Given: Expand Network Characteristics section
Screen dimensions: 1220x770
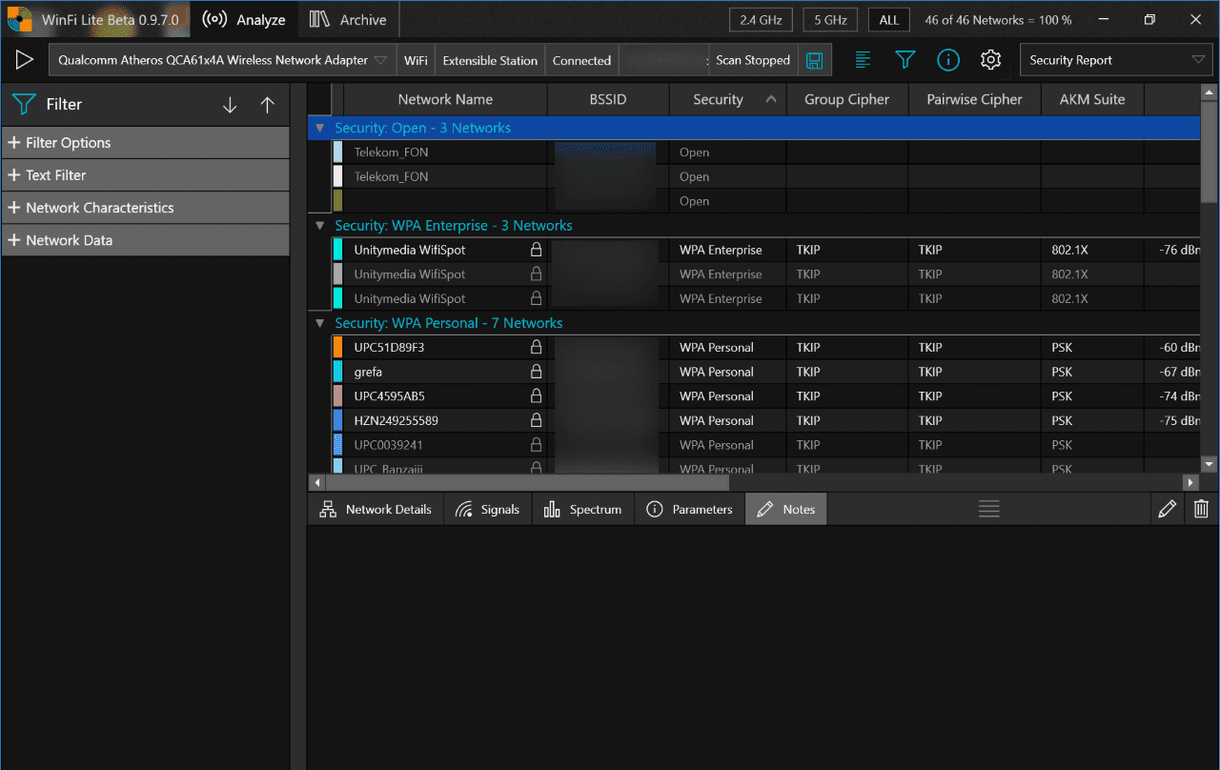Looking at the screenshot, I should [x=146, y=207].
